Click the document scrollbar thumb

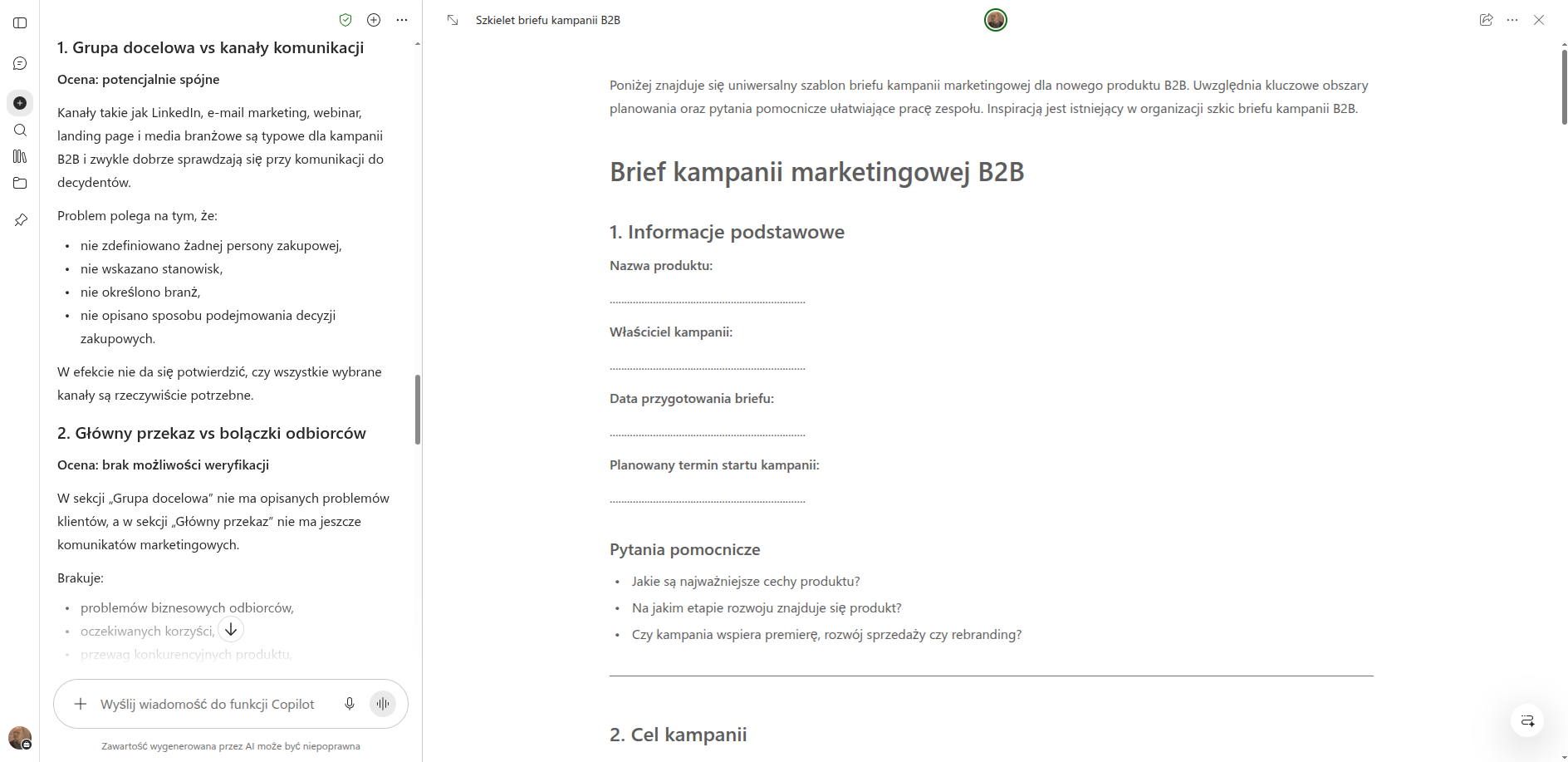pyautogui.click(x=1564, y=86)
